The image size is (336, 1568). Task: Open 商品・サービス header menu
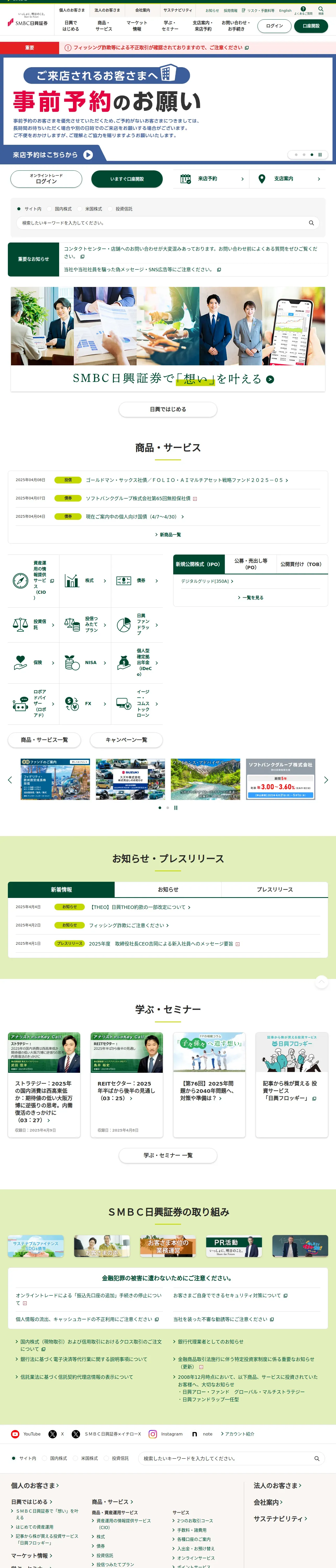click(x=104, y=26)
